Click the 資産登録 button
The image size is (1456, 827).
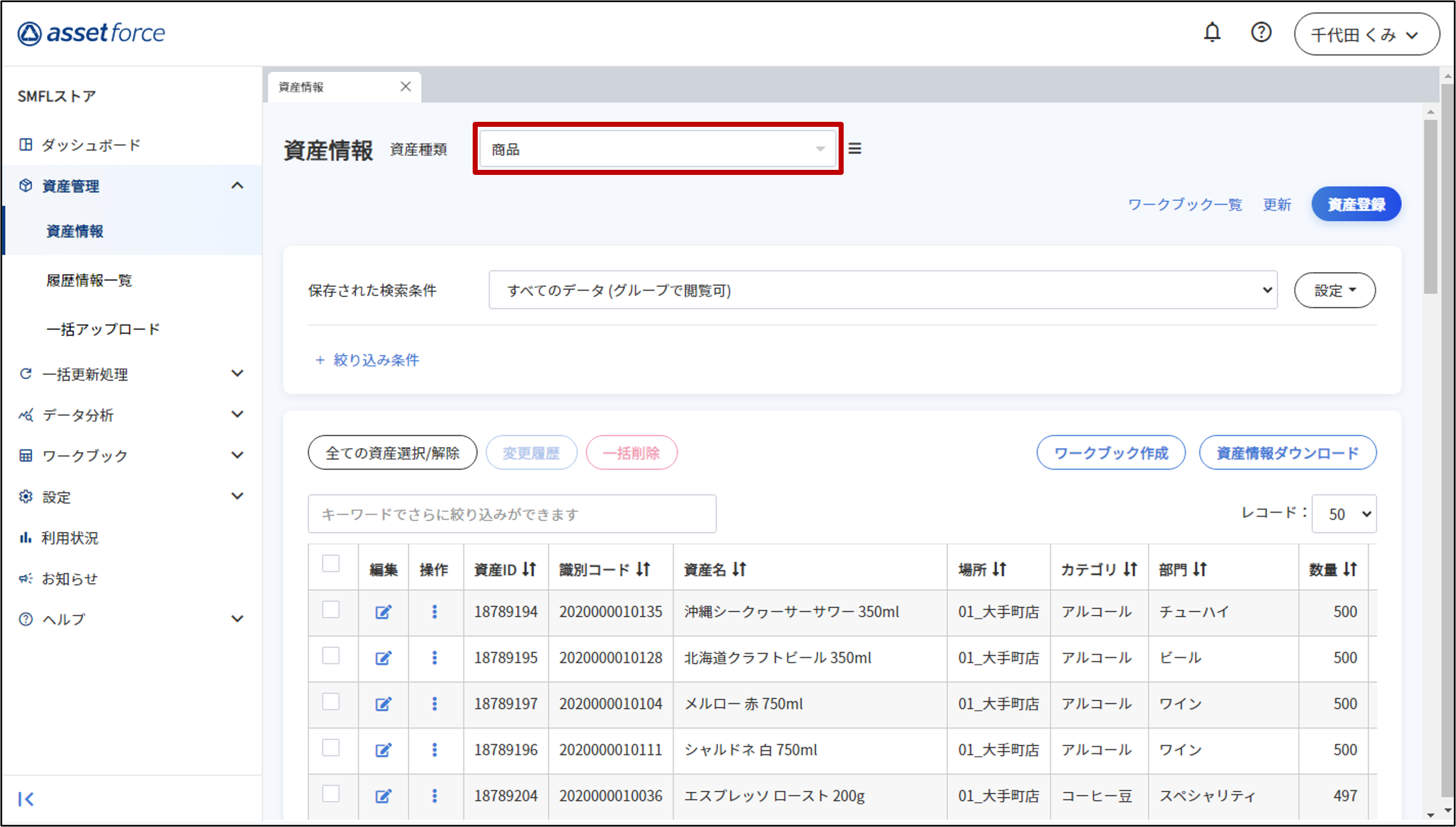1355,204
